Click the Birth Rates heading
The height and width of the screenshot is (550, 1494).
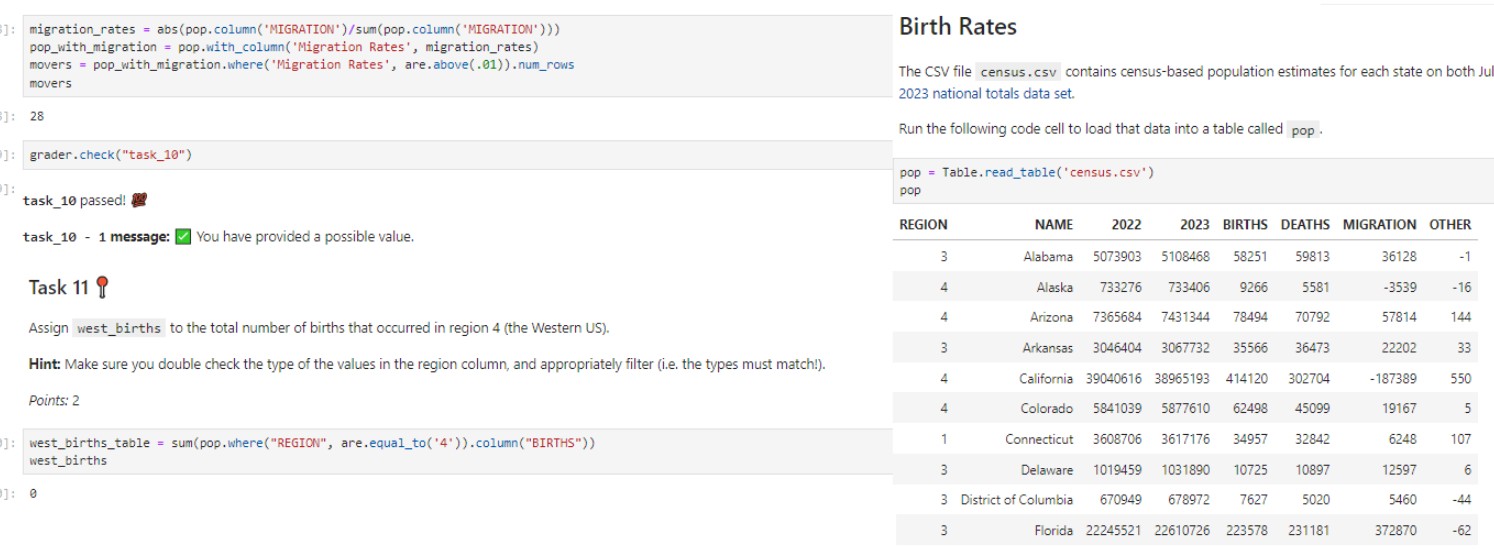coord(957,27)
